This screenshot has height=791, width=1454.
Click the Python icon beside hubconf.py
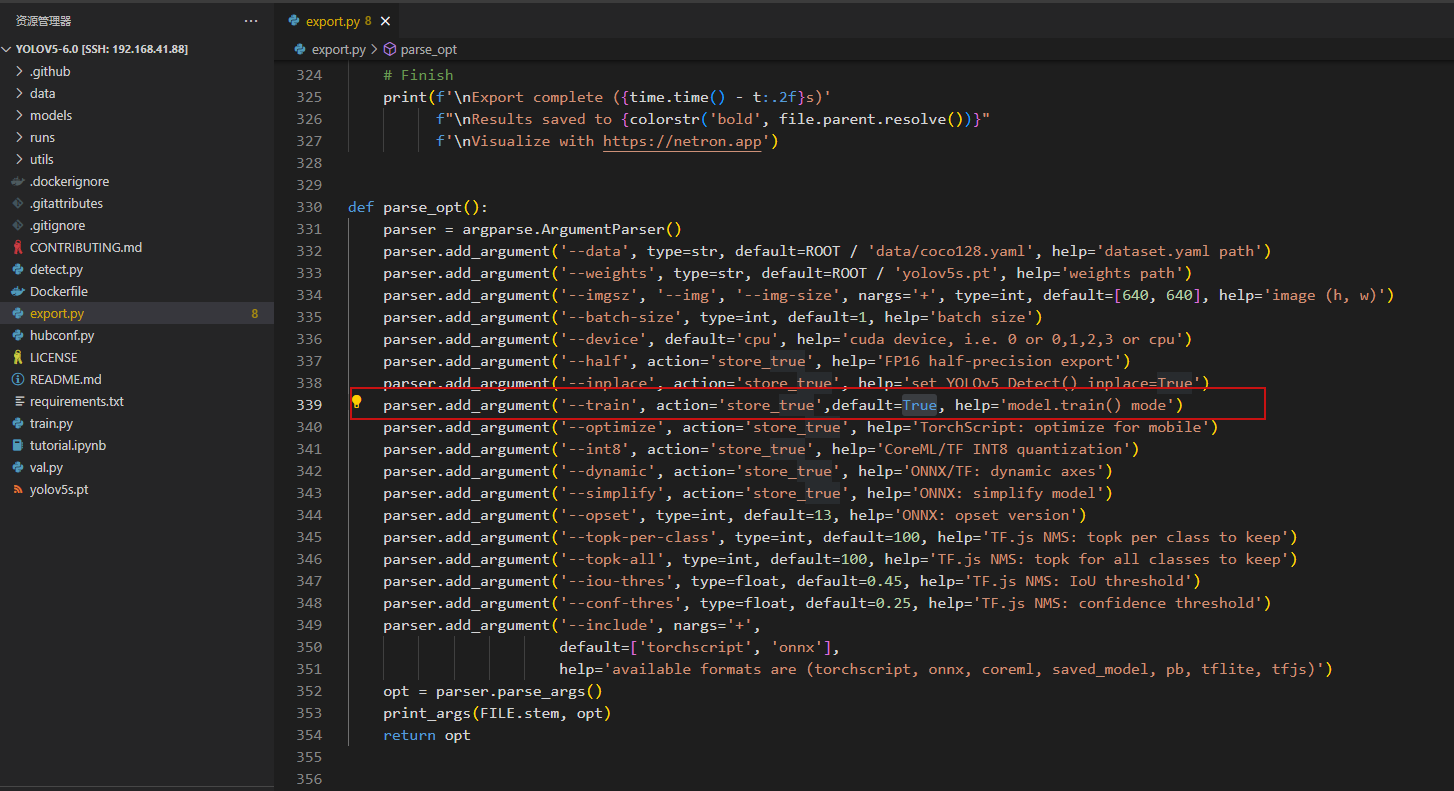pyautogui.click(x=18, y=335)
